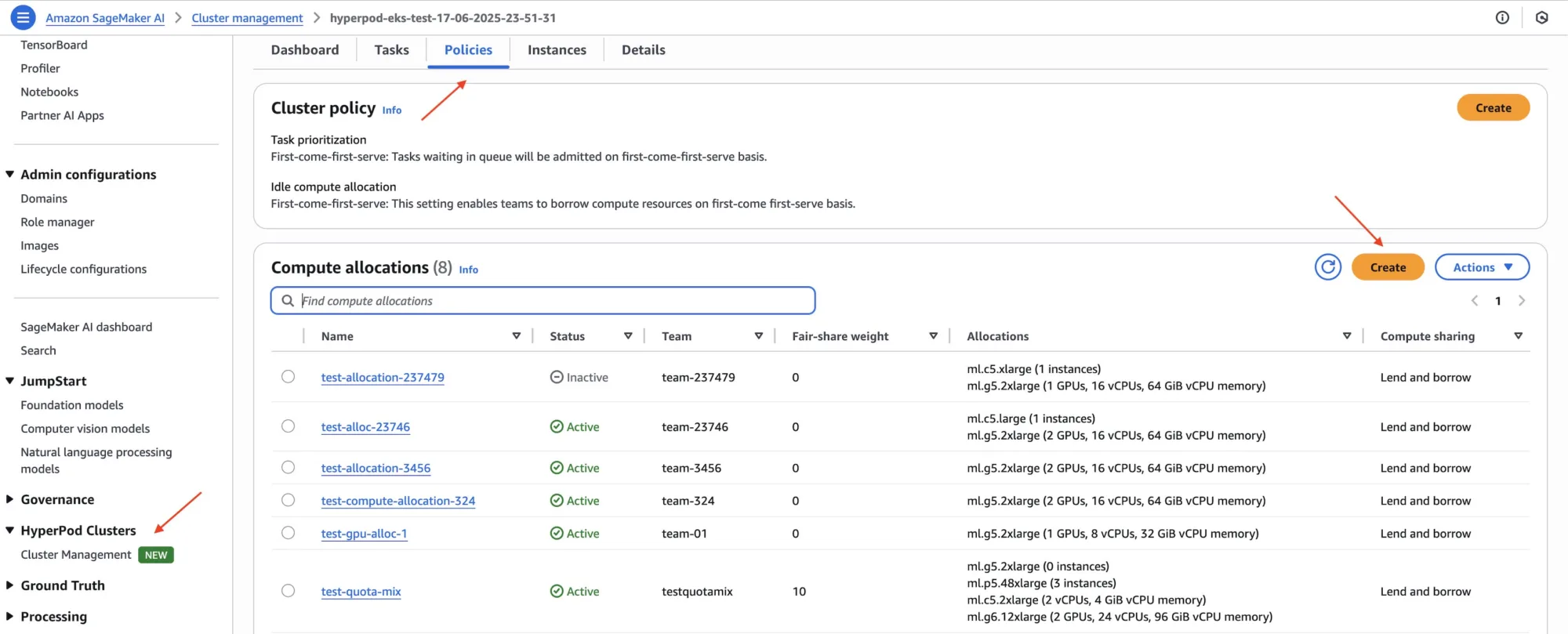Image resolution: width=1568 pixels, height=634 pixels.
Task: Choose the test-quota-mix allocation radio button
Action: (x=289, y=591)
